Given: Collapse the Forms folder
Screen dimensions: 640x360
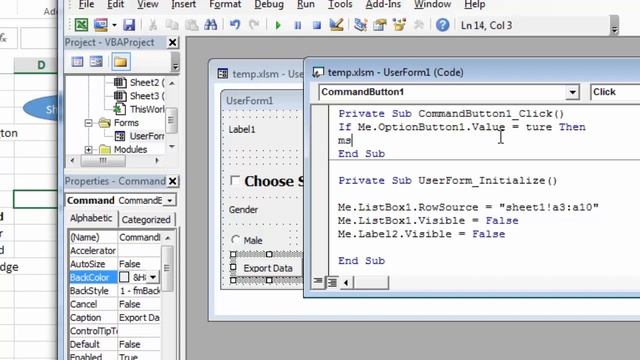Looking at the screenshot, I should [x=88, y=123].
